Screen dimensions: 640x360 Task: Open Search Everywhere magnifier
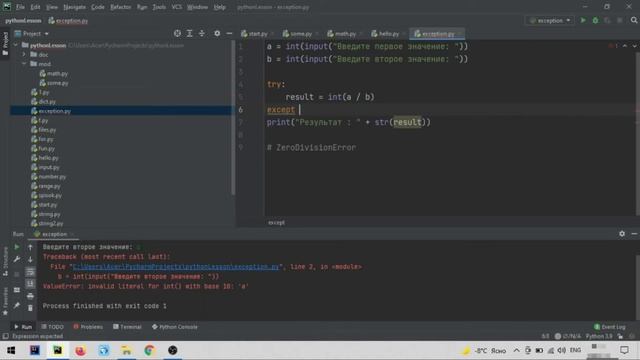point(634,20)
